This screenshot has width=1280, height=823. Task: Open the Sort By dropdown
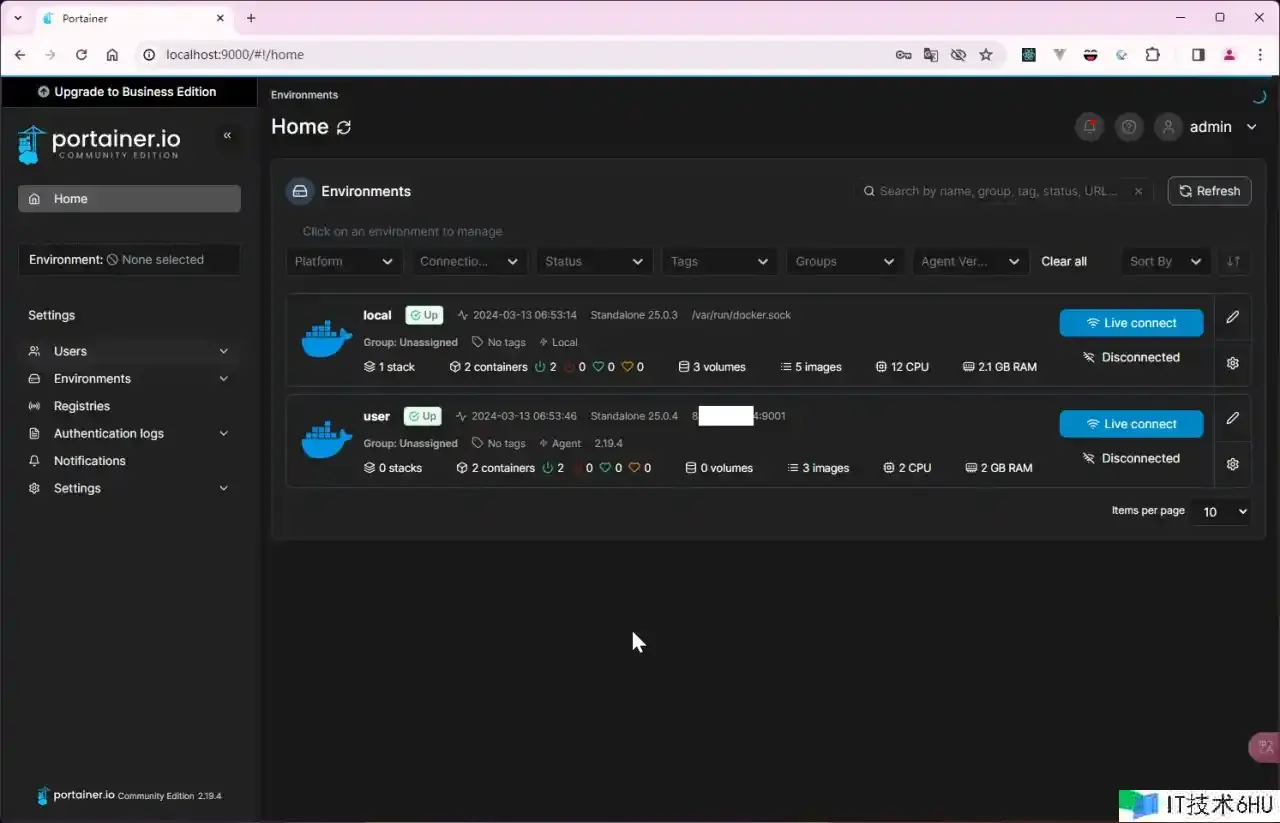pos(1166,261)
